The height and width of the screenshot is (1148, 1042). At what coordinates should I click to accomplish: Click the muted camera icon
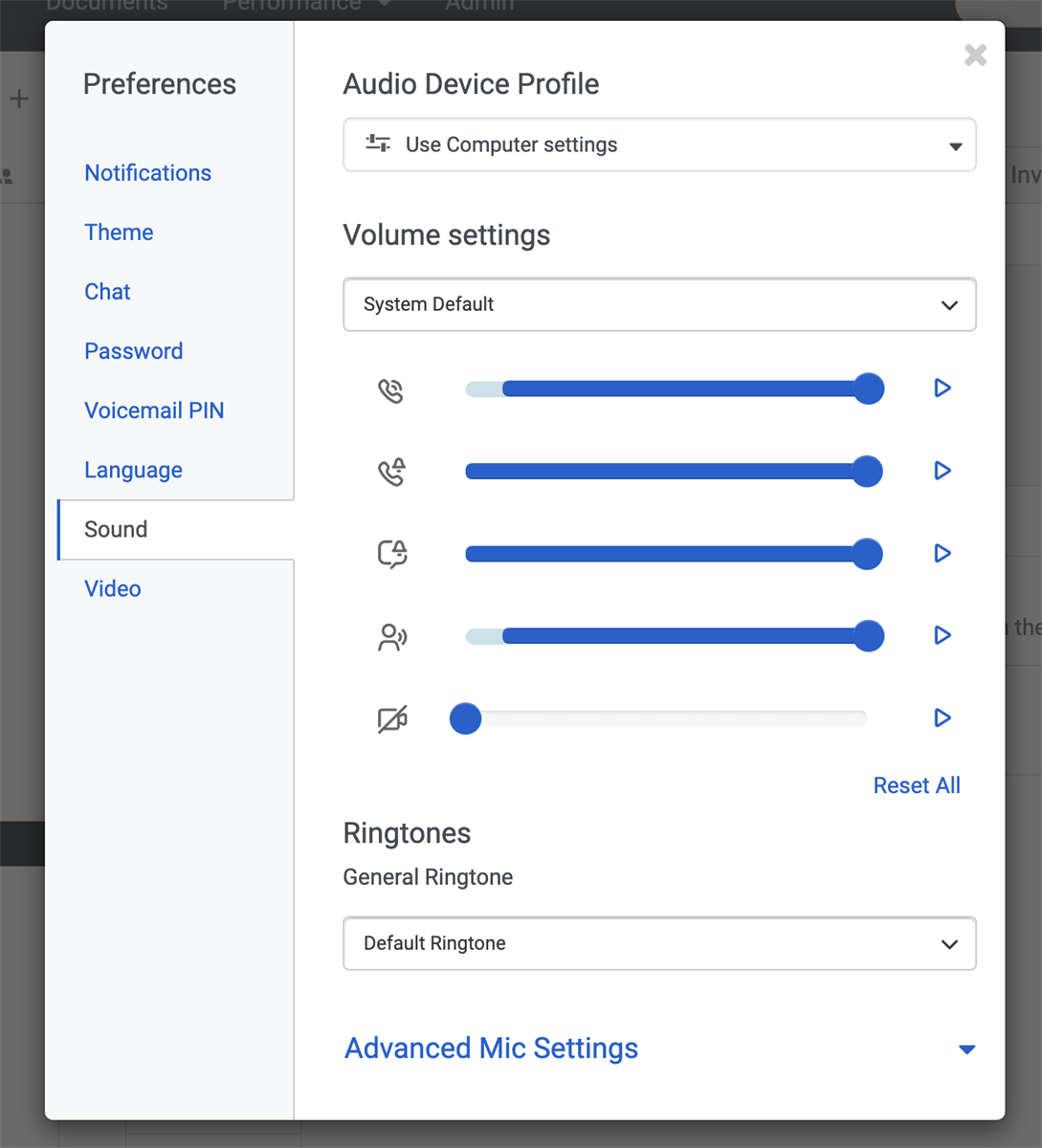[x=392, y=718]
